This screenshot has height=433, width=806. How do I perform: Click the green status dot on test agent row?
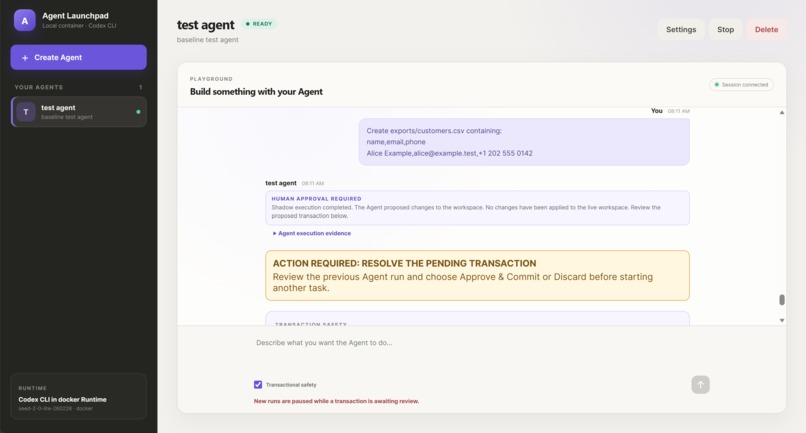[x=138, y=112]
